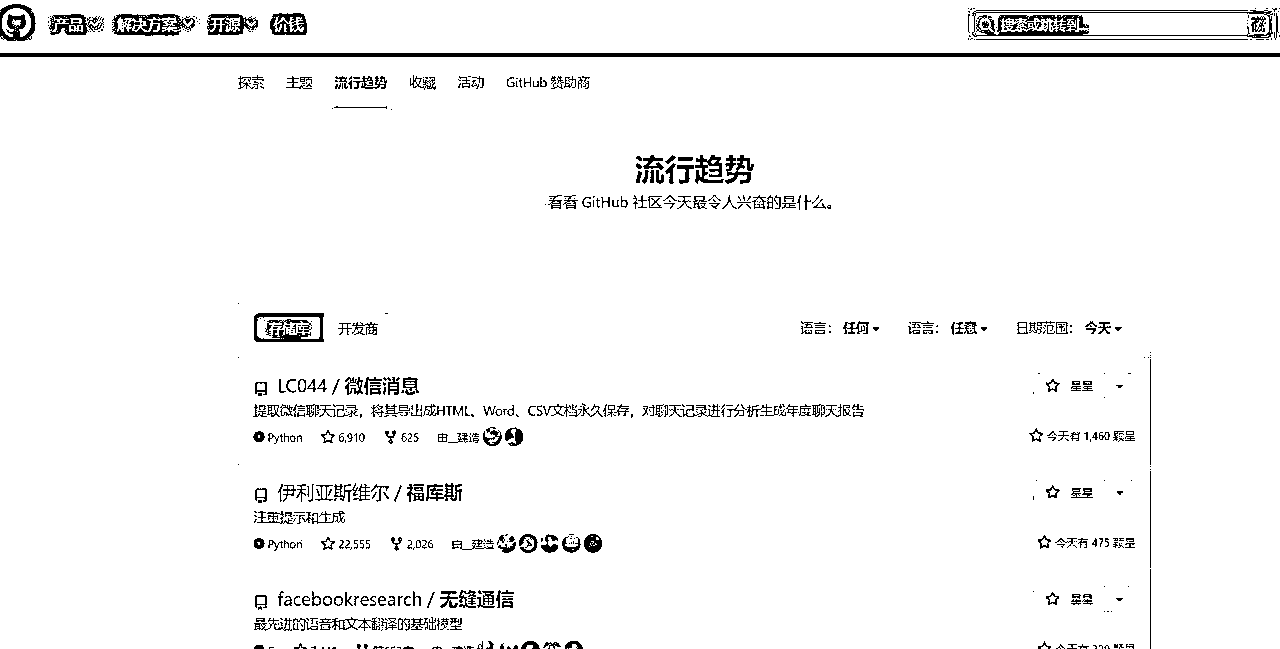Click the 流行趋势 page heading

tap(694, 169)
